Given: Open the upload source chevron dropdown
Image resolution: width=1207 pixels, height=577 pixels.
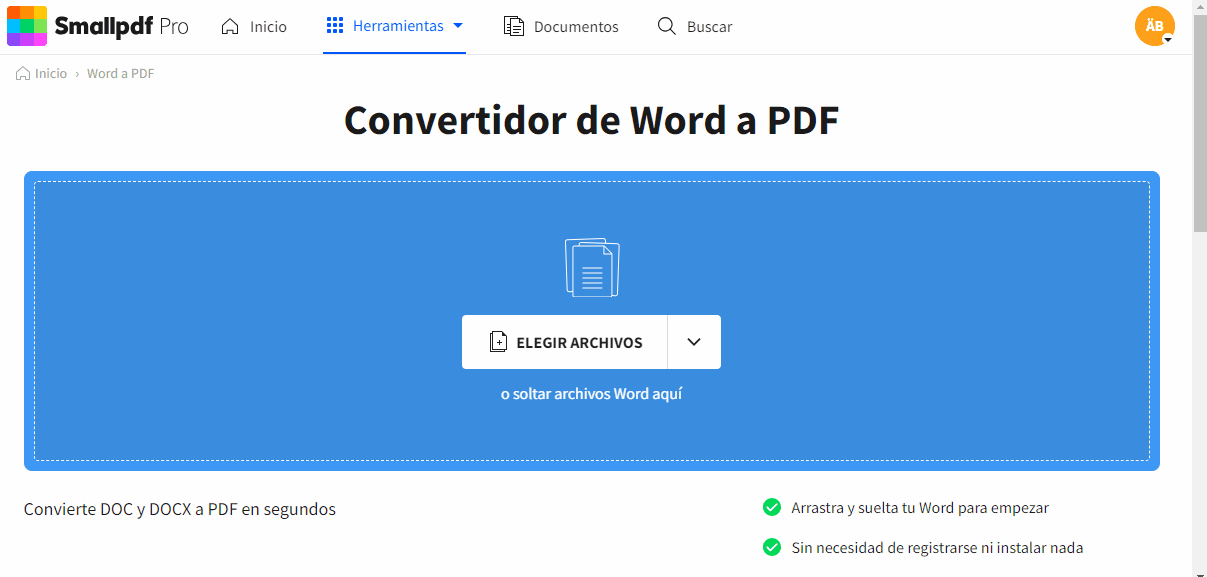Looking at the screenshot, I should click(694, 342).
